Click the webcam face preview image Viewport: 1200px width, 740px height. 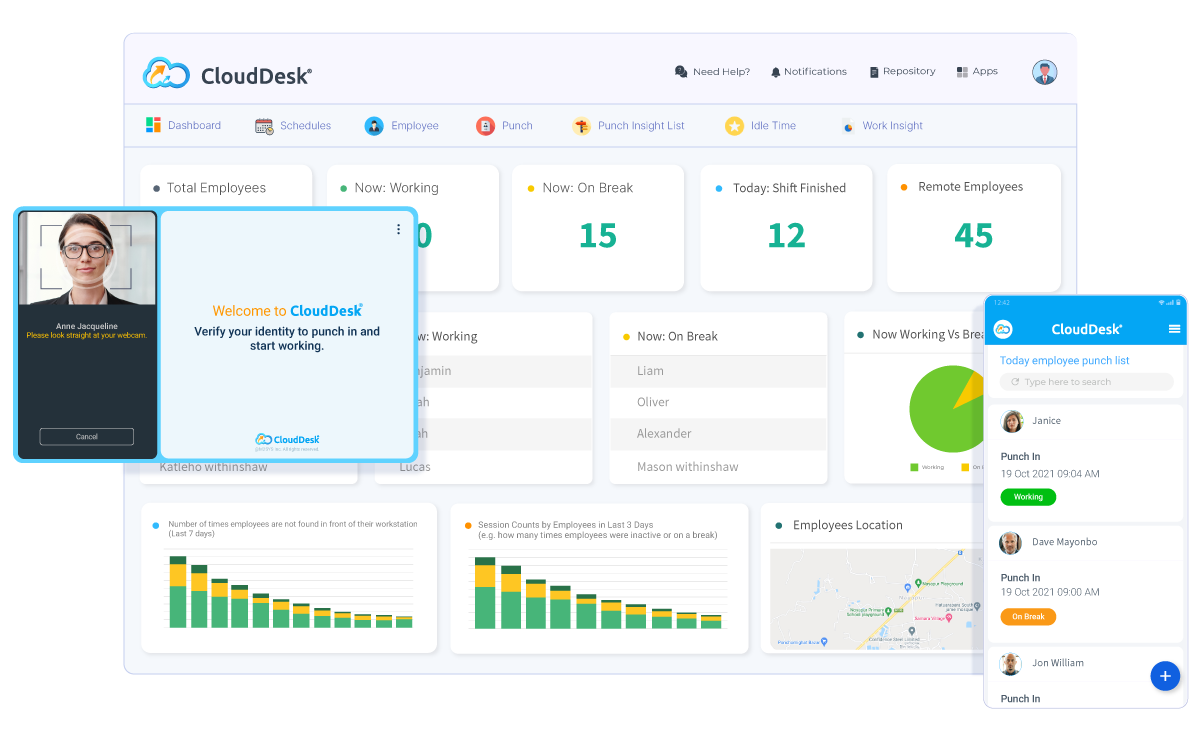coord(87,258)
